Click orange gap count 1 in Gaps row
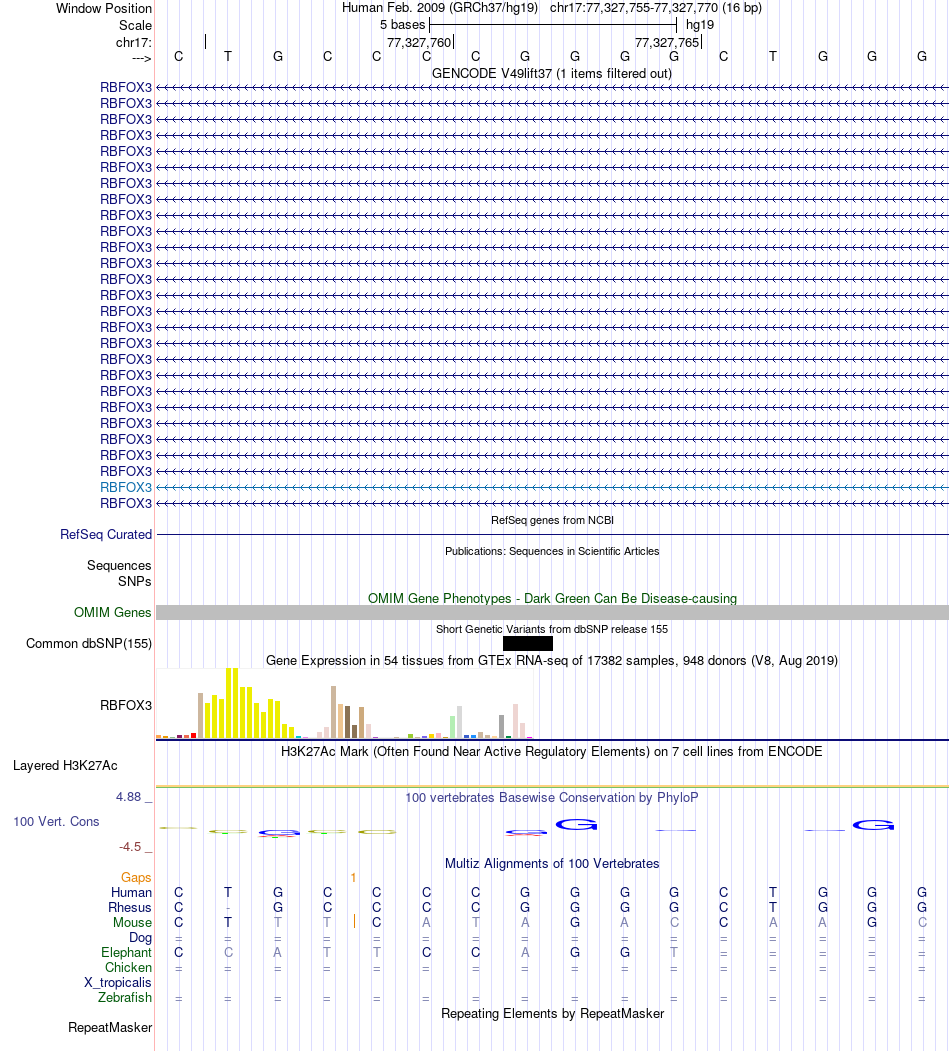 (x=353, y=877)
